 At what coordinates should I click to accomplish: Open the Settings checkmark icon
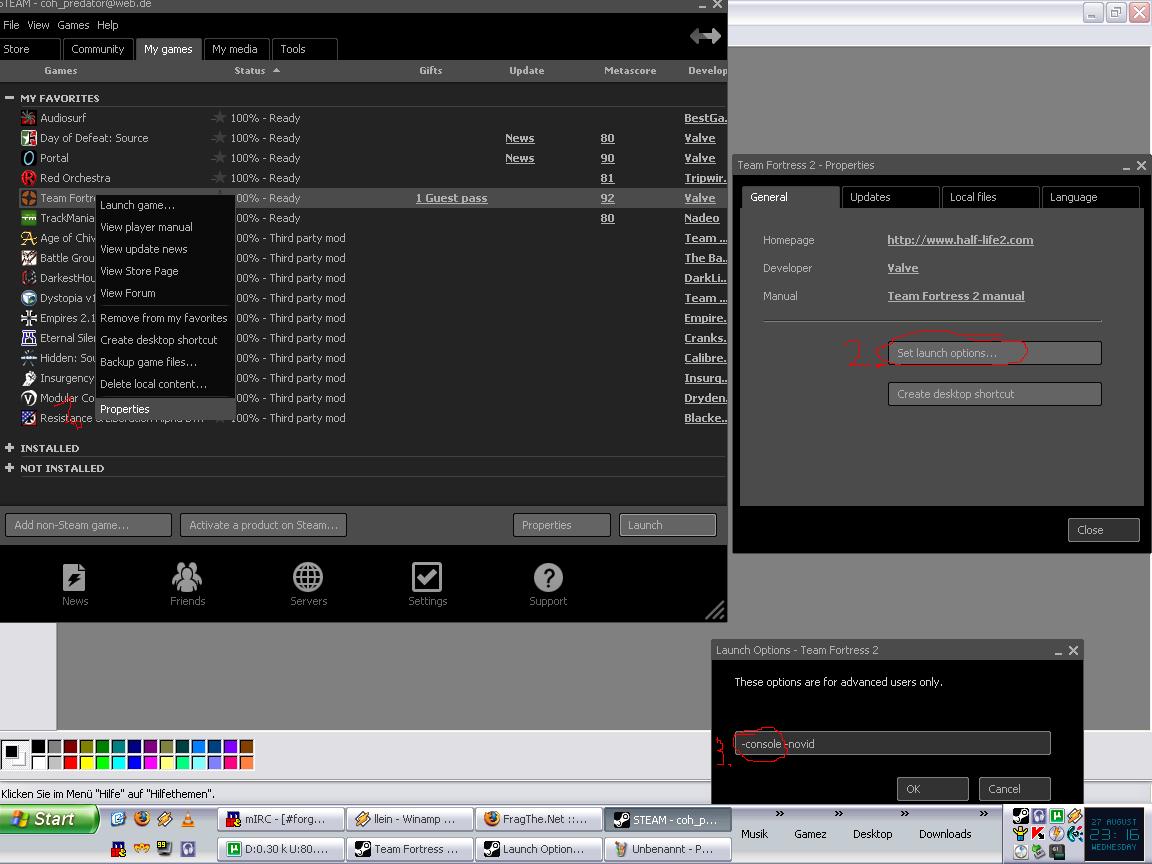(427, 578)
